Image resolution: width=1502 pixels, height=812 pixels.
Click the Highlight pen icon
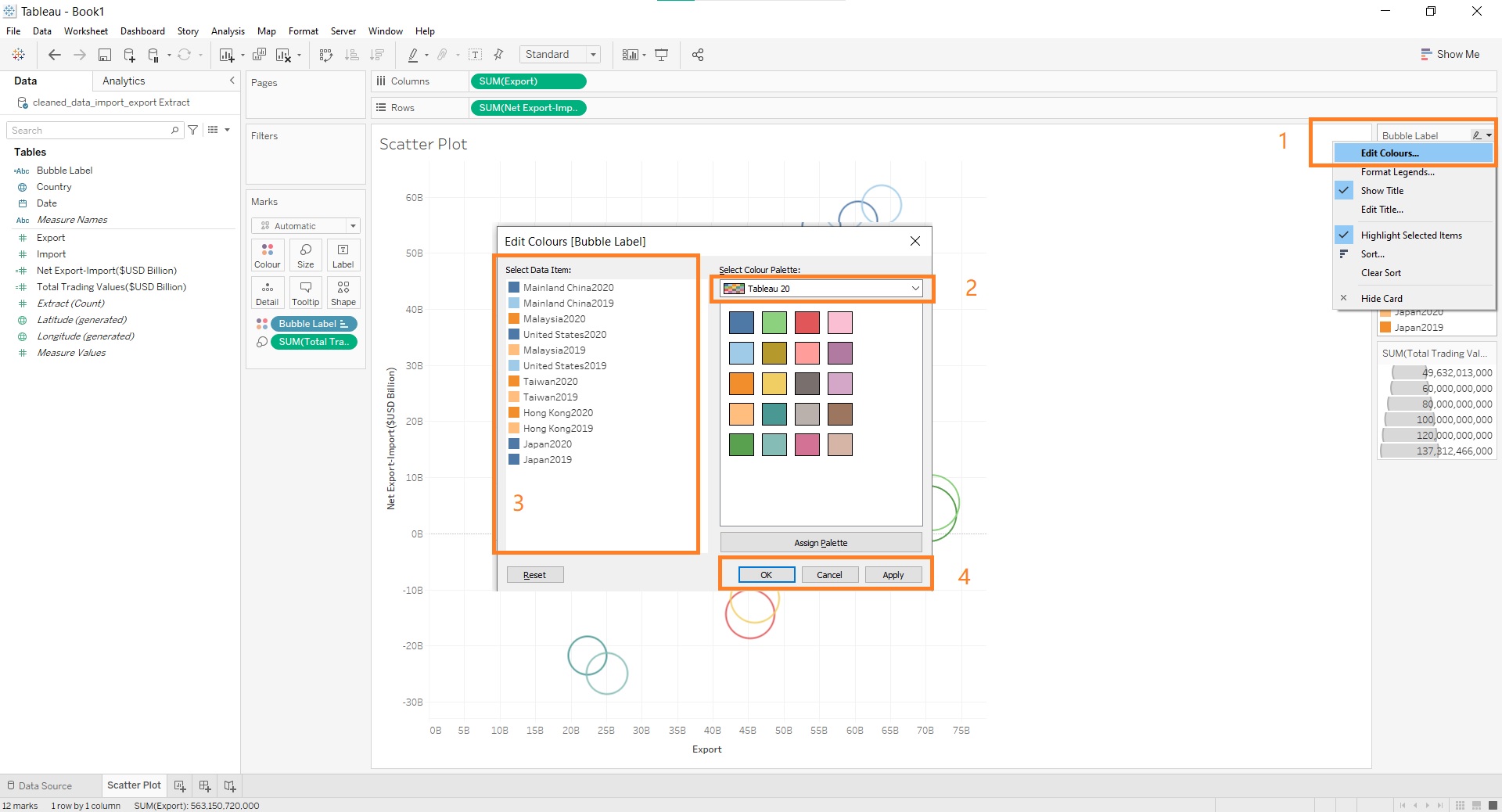tap(413, 55)
